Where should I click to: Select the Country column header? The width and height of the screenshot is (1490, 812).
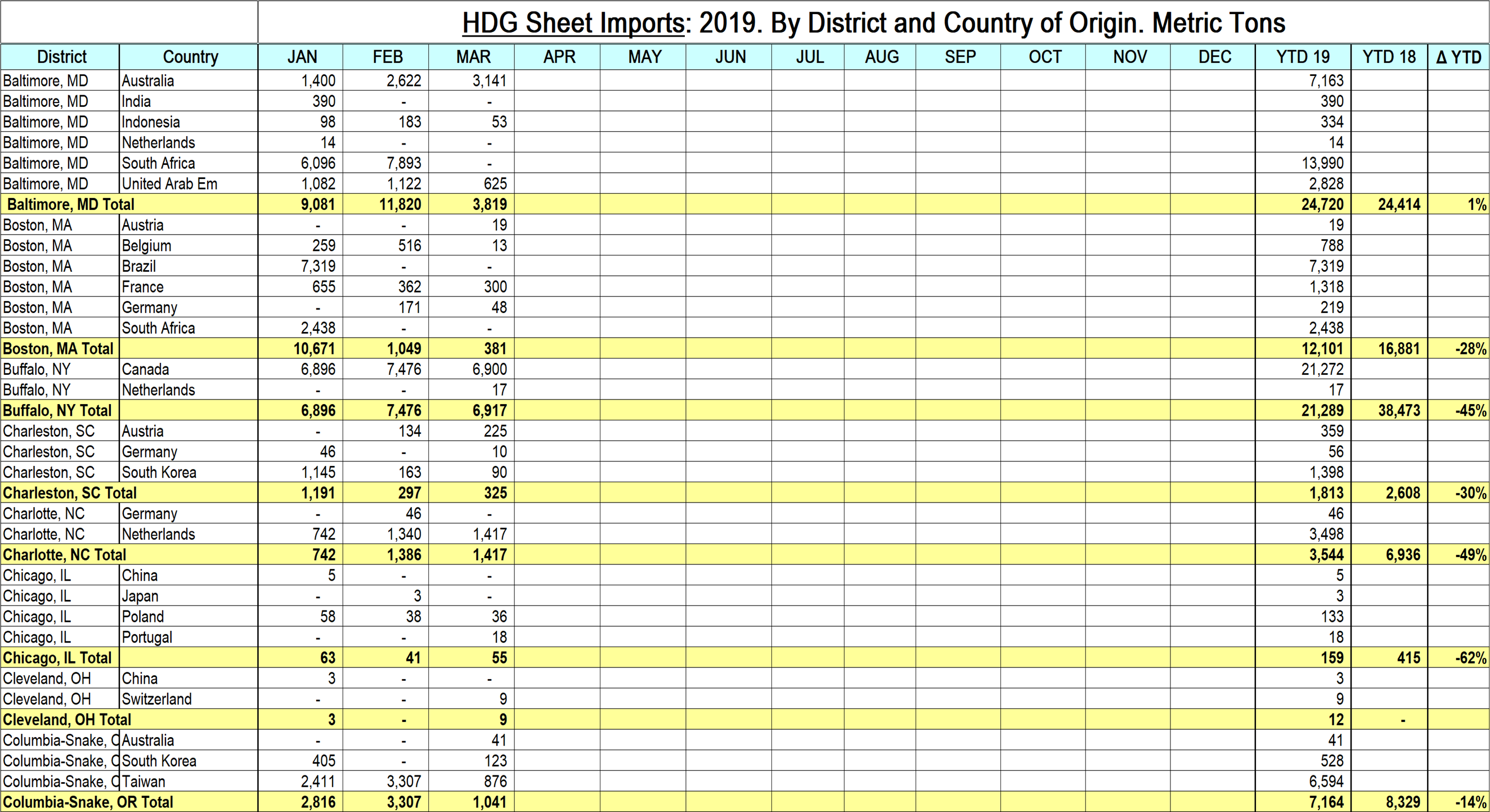(190, 57)
